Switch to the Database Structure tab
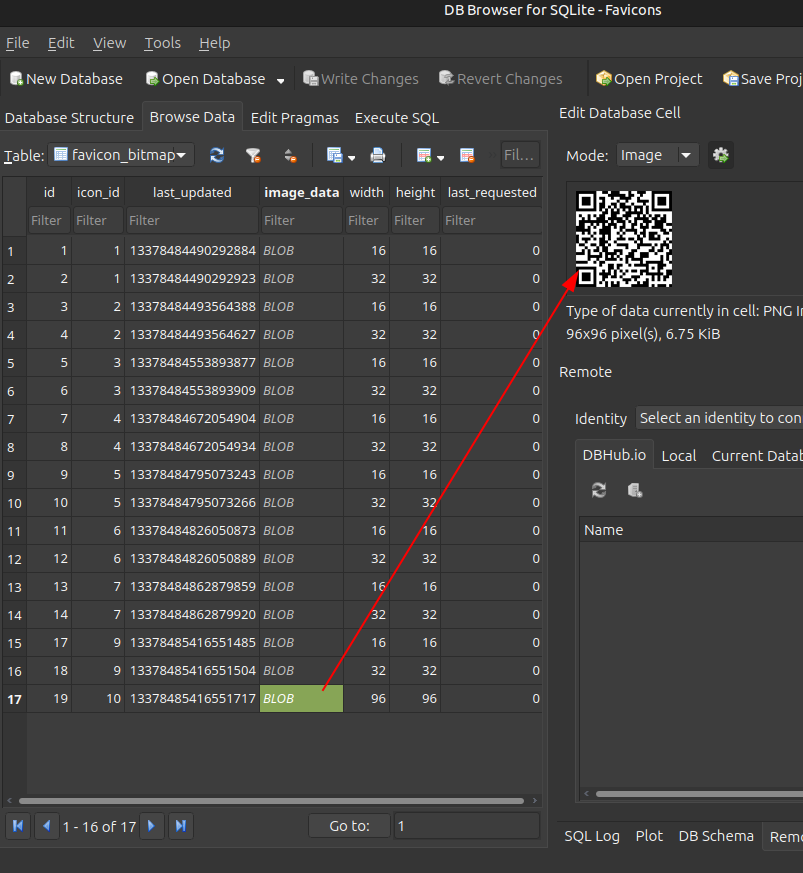This screenshot has width=803, height=873. [x=69, y=118]
